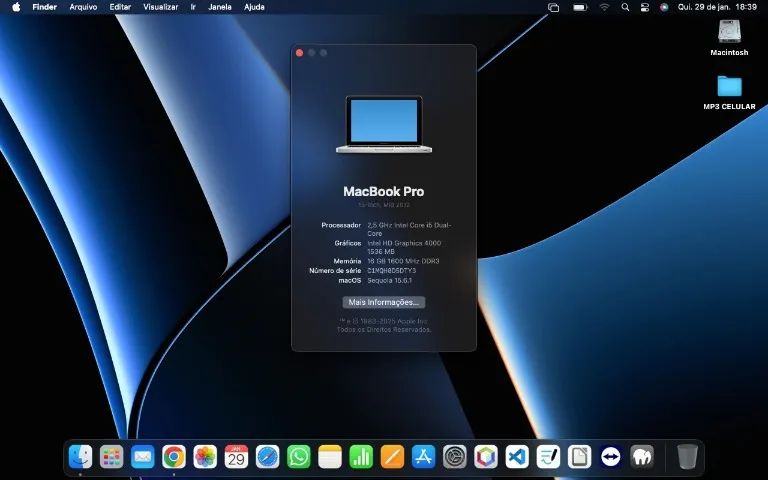768x480 pixels.
Task: Open Google Chrome from the Dock
Action: point(174,457)
